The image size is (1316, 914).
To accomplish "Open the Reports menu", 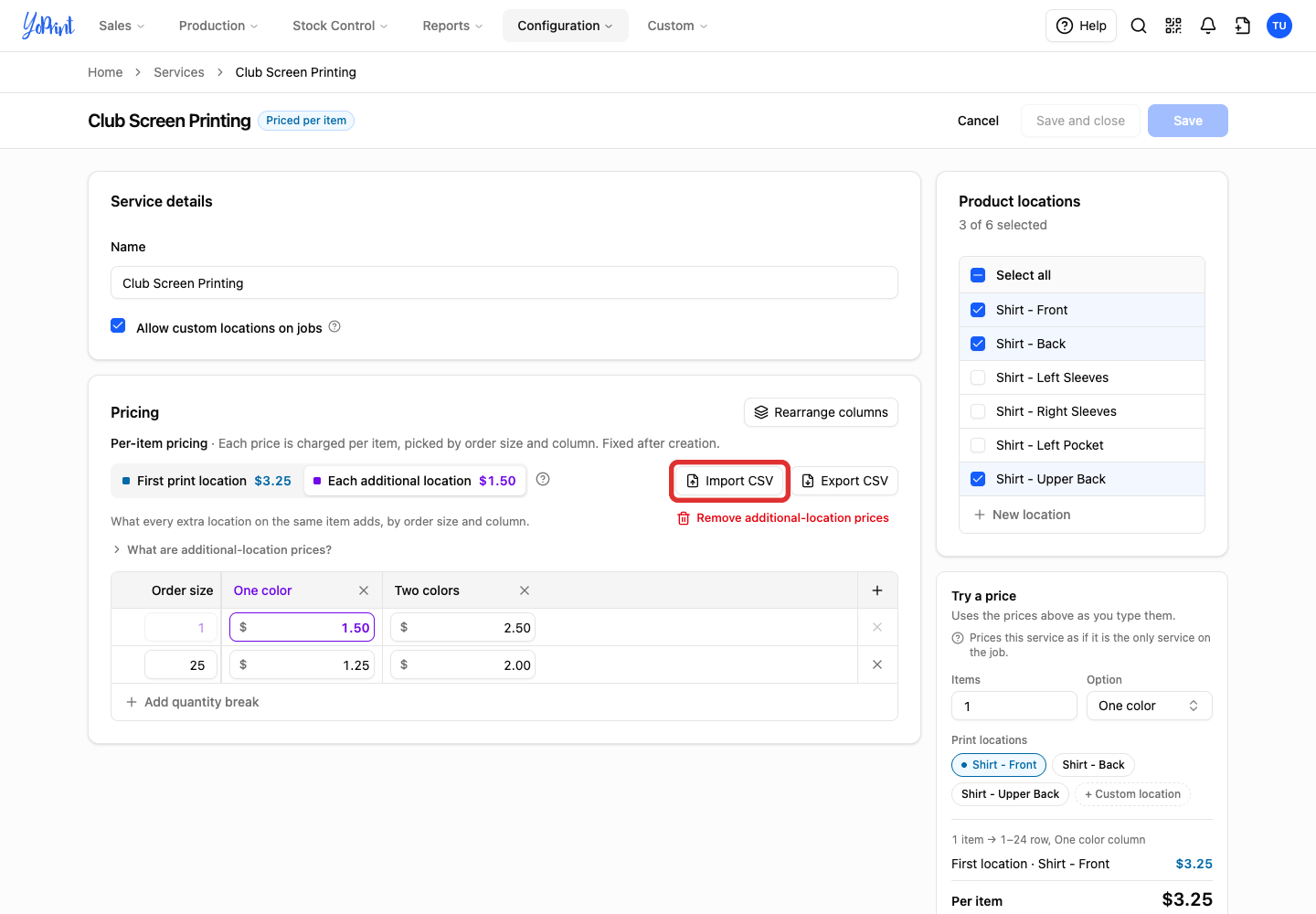I will pos(452,26).
